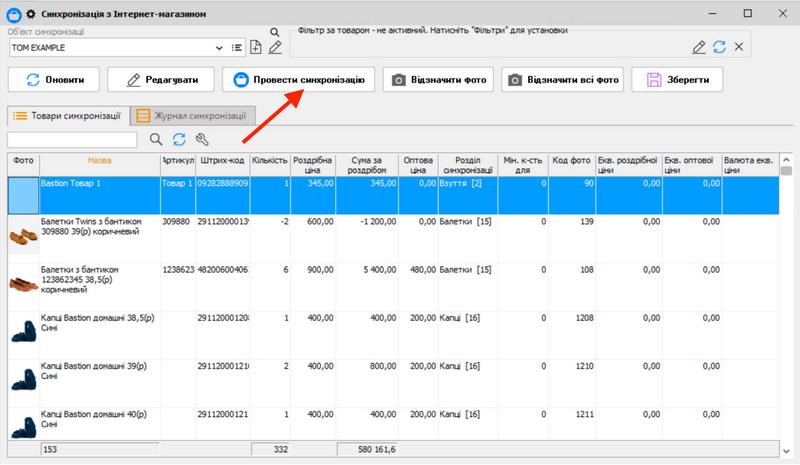Switch to the Журнал синхронізації tab
This screenshot has height=465, width=800.
[x=194, y=115]
